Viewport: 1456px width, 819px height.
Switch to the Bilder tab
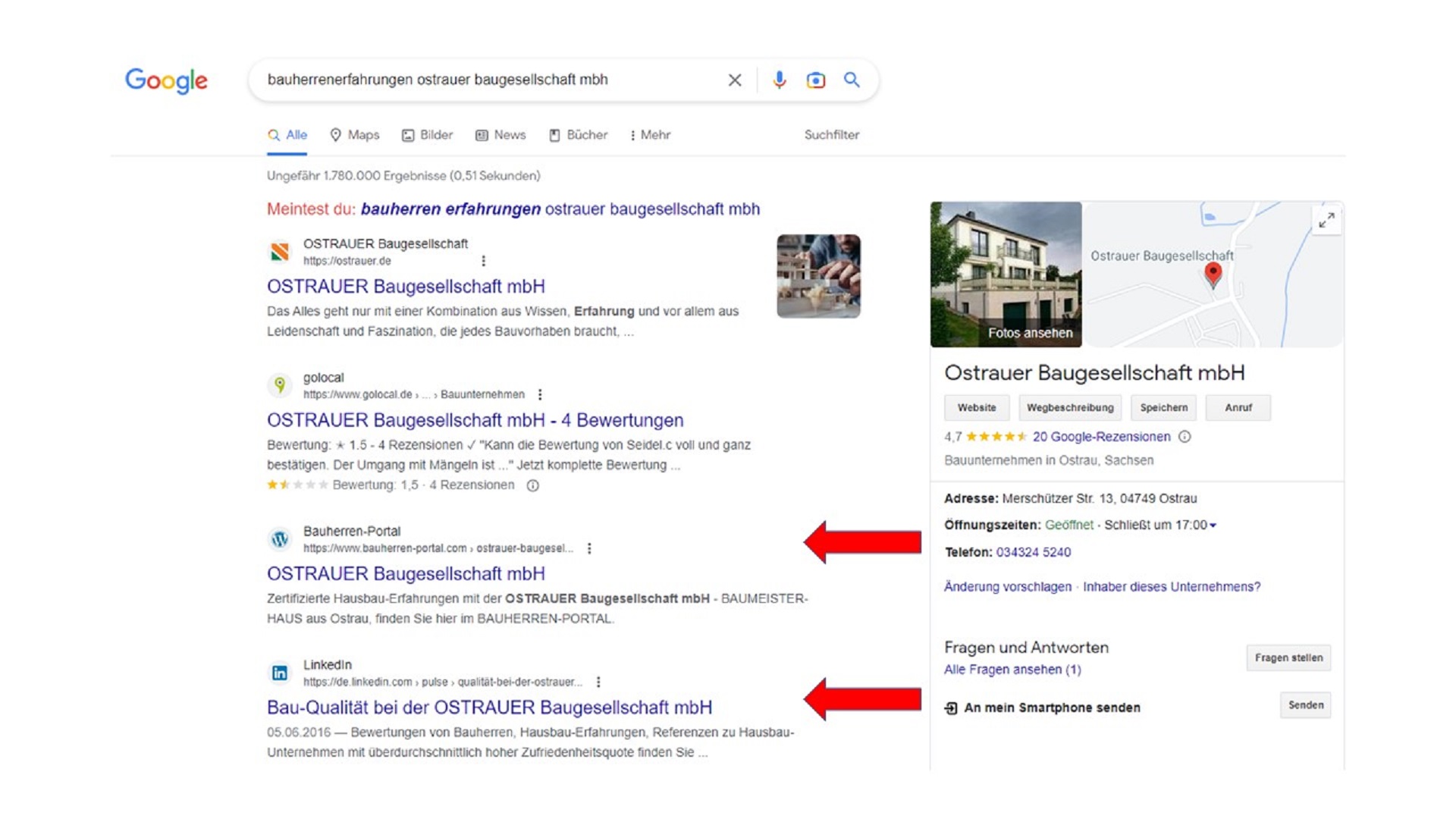coord(427,135)
